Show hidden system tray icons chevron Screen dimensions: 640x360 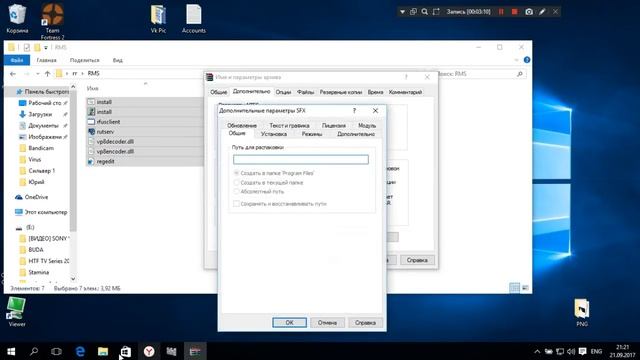(537, 351)
